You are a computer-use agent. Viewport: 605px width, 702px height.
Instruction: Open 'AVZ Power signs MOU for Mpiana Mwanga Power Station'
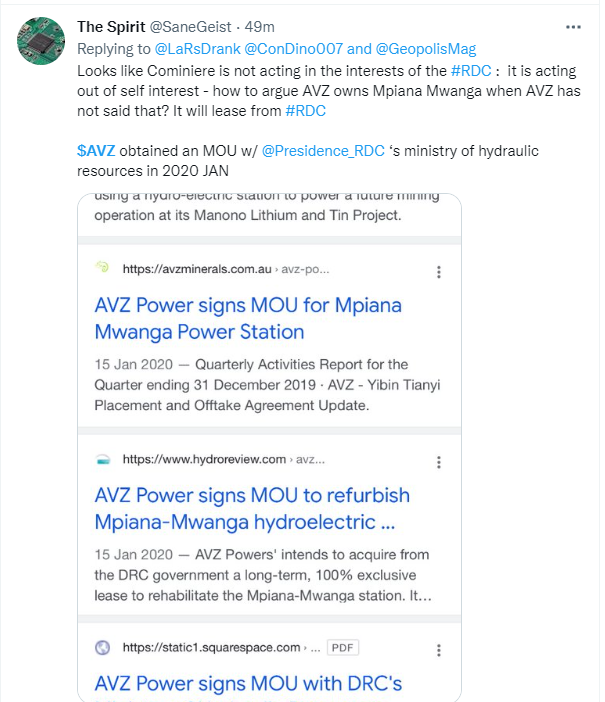248,318
